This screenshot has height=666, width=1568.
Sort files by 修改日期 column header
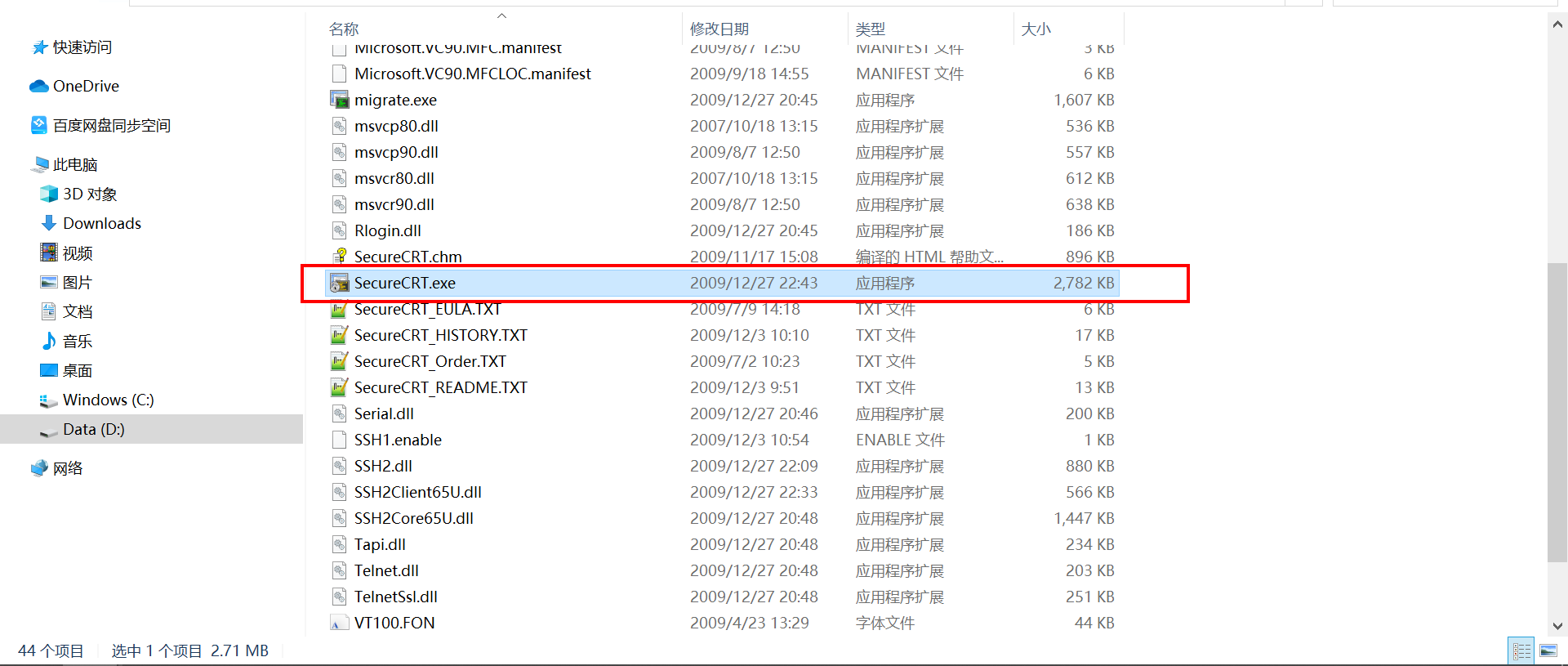pyautogui.click(x=719, y=29)
